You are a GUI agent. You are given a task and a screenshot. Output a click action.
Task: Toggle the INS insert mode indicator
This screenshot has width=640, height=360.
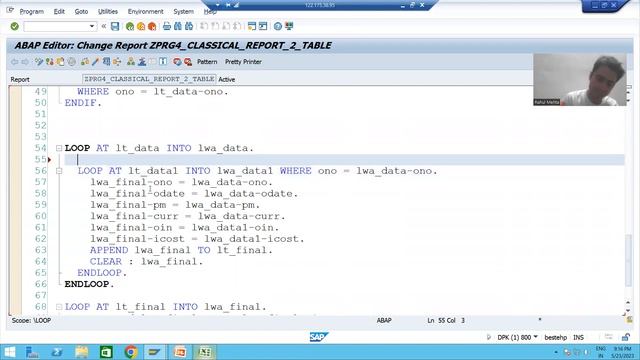578,338
